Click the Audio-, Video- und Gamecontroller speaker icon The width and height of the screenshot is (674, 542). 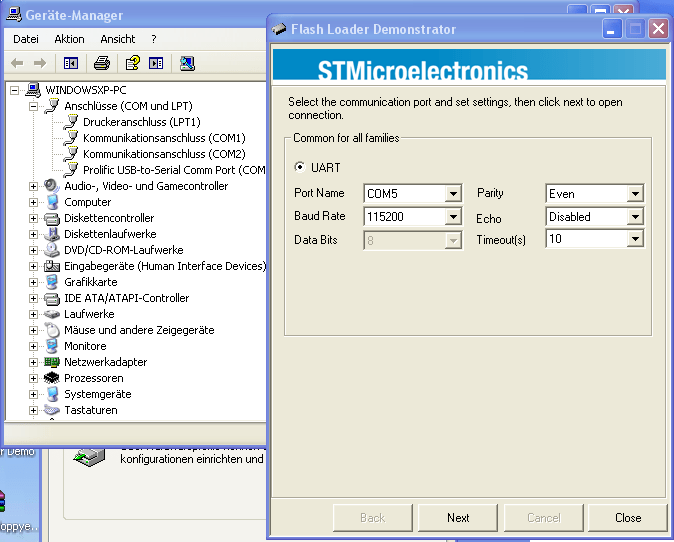52,186
